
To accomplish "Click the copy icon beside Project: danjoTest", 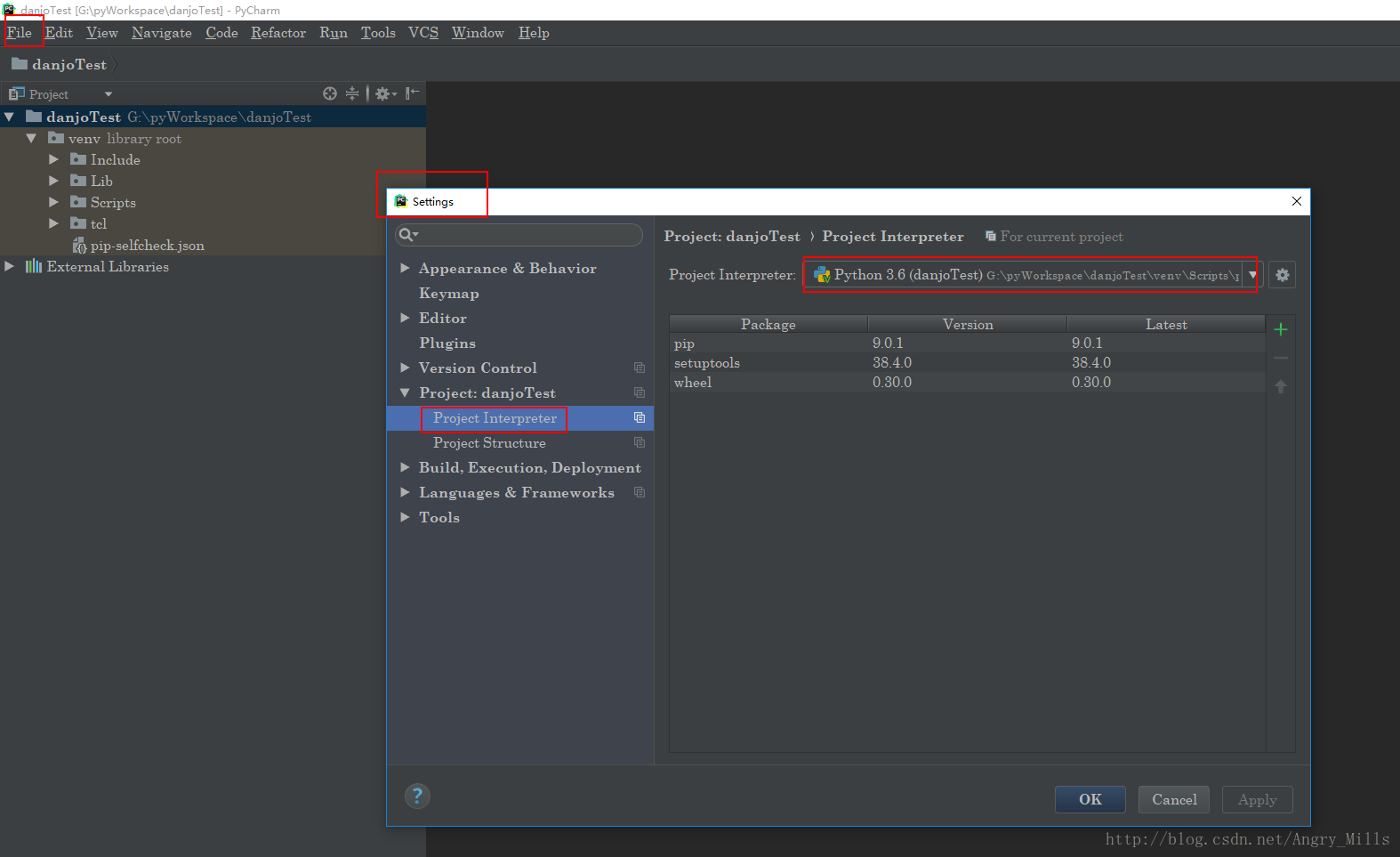I will tap(639, 392).
